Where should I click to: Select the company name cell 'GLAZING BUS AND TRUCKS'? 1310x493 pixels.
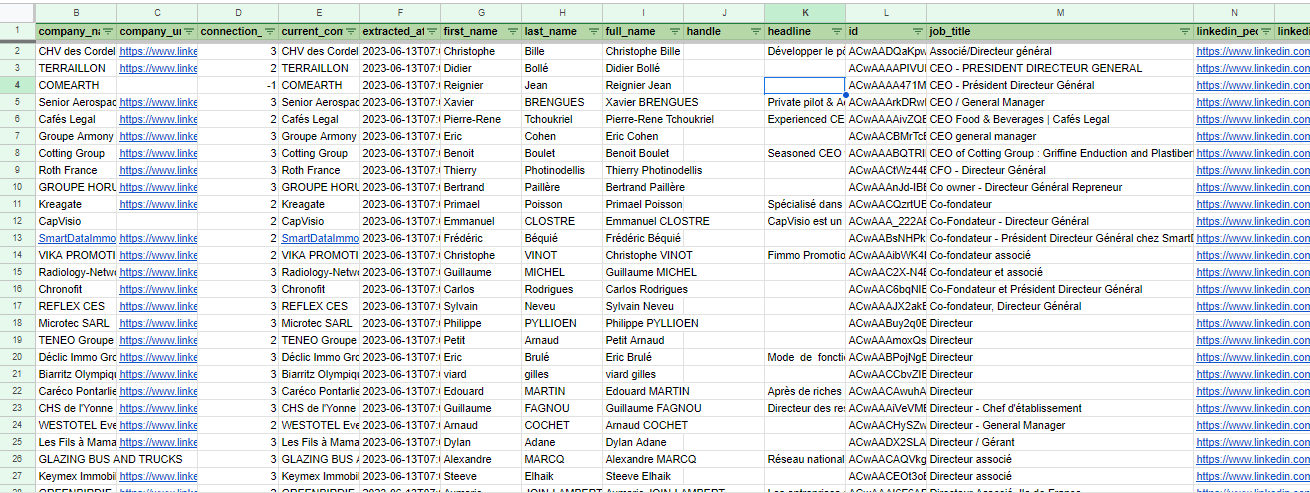coord(76,459)
